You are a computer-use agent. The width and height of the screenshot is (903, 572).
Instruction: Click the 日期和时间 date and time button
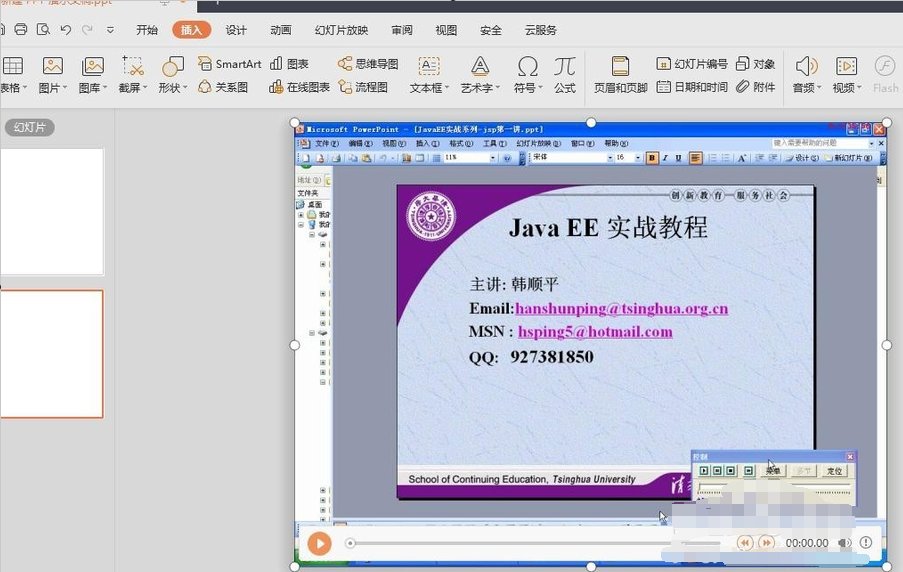click(692, 87)
